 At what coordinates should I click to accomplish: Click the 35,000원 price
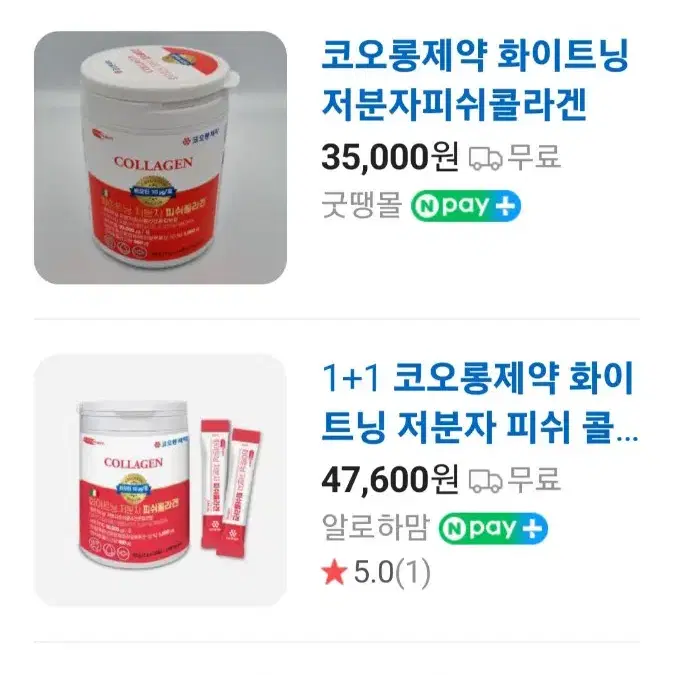[390, 157]
